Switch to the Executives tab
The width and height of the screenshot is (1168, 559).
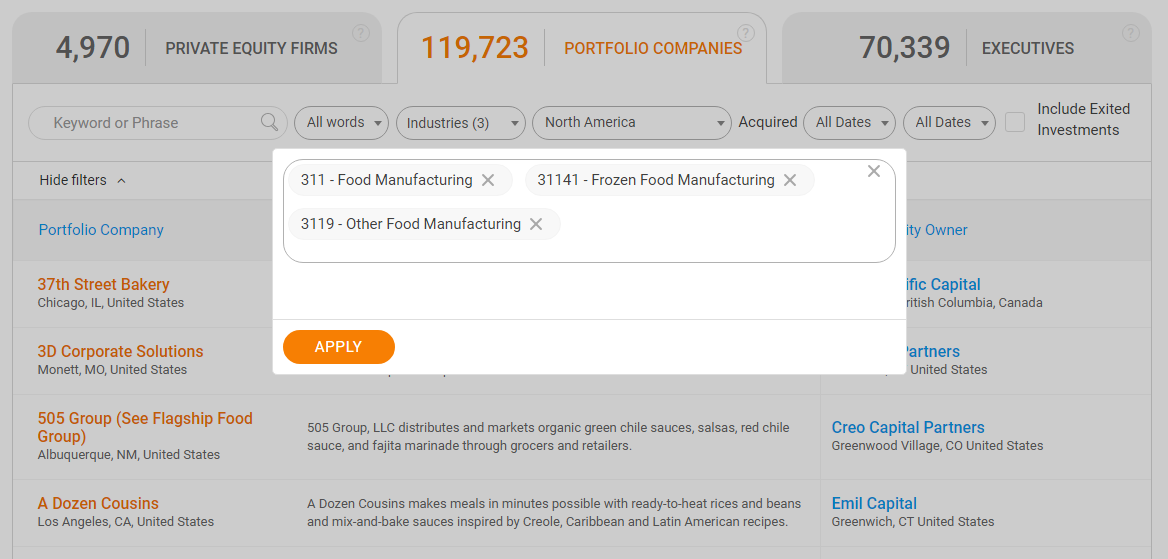tap(966, 48)
